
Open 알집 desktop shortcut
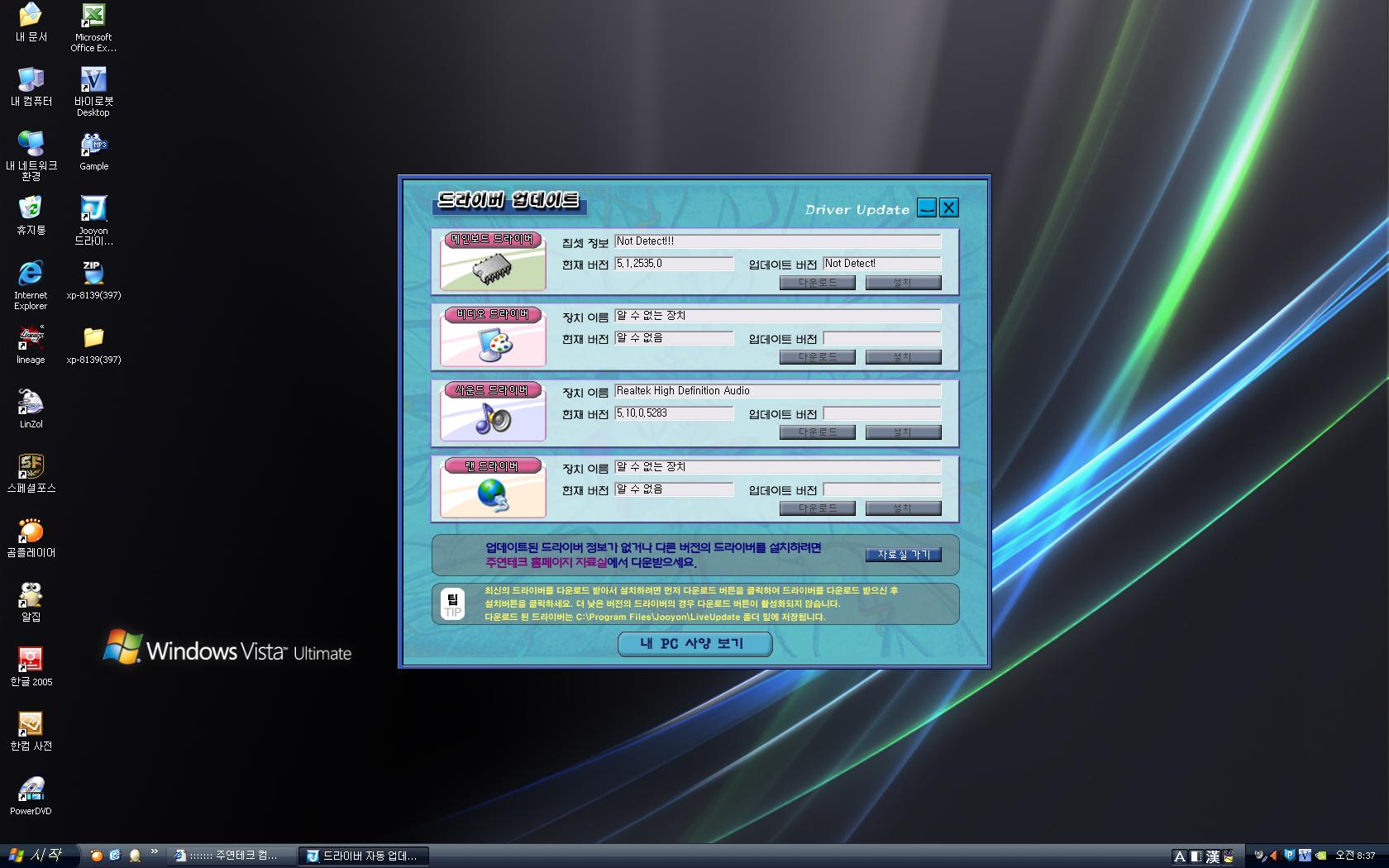tap(31, 602)
